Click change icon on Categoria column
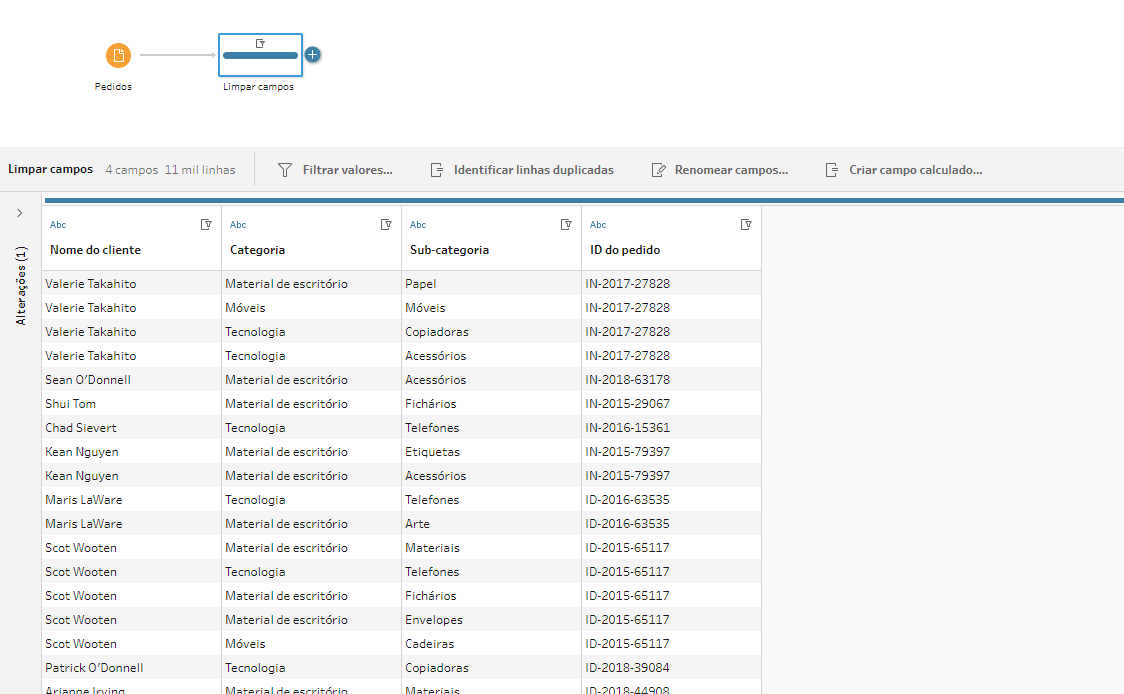1124x694 pixels. [386, 225]
